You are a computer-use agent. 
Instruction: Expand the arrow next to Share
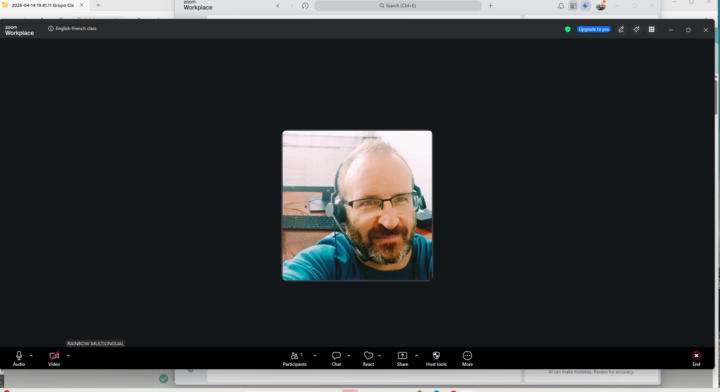click(416, 355)
